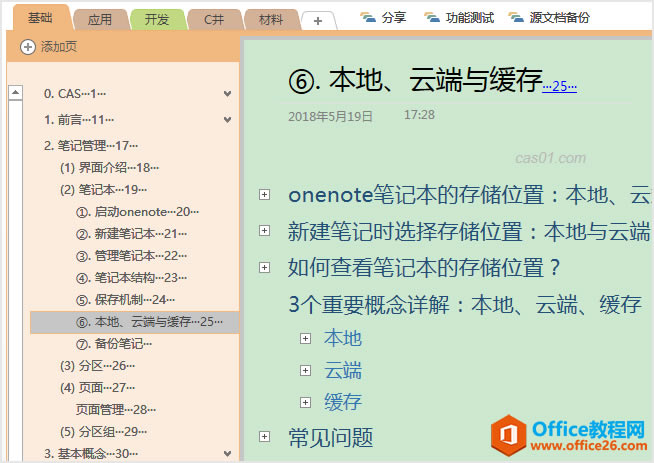
Task: Open page 1. 前言···11···
Action: tap(79, 120)
